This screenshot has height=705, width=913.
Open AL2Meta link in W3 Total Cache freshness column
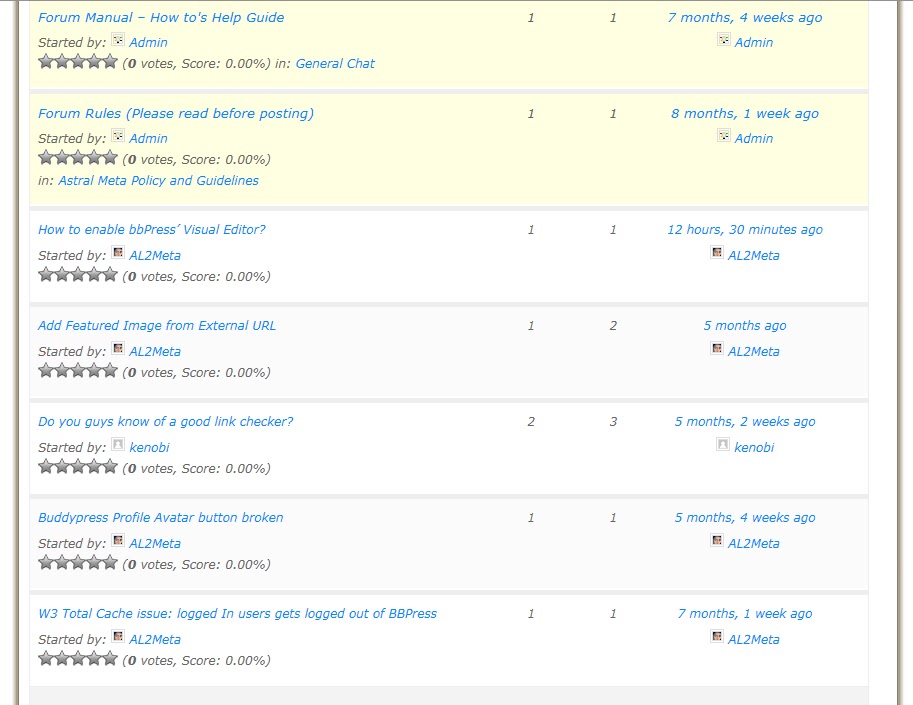(753, 640)
